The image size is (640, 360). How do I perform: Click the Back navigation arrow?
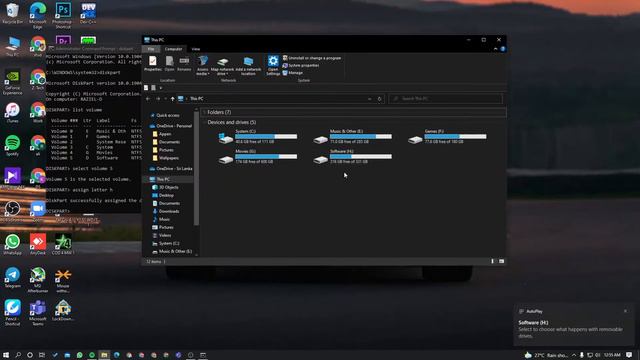pyautogui.click(x=148, y=99)
